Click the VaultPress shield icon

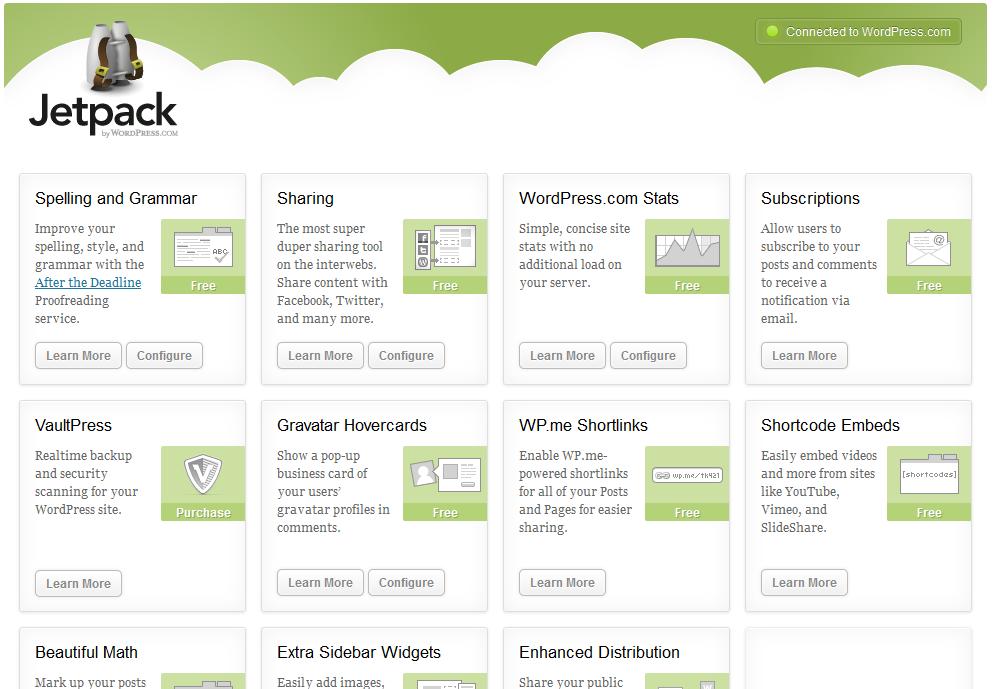pyautogui.click(x=203, y=474)
